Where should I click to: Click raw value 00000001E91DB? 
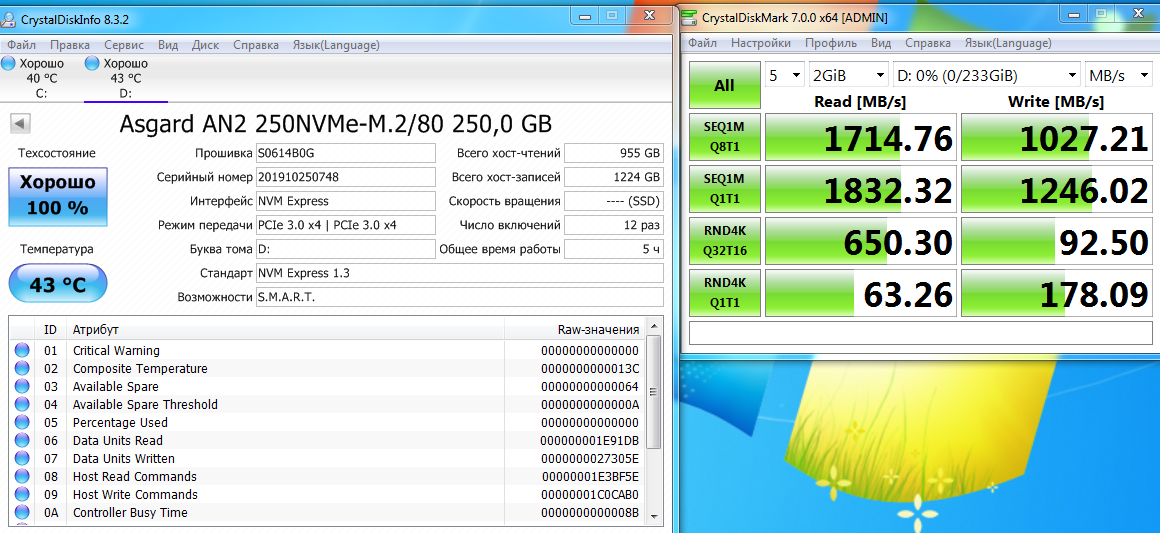click(x=590, y=440)
